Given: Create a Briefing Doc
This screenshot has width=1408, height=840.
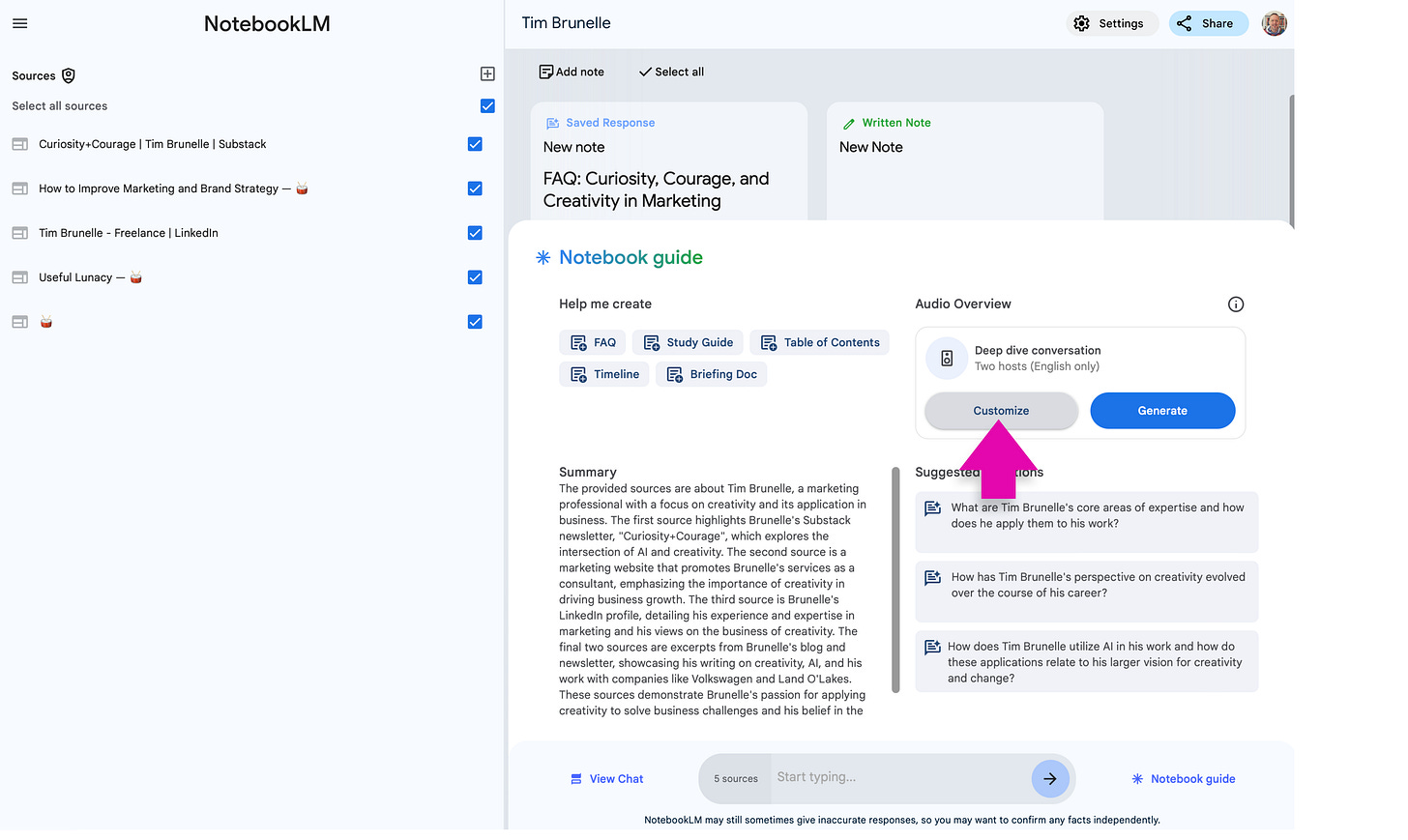Looking at the screenshot, I should click(712, 374).
